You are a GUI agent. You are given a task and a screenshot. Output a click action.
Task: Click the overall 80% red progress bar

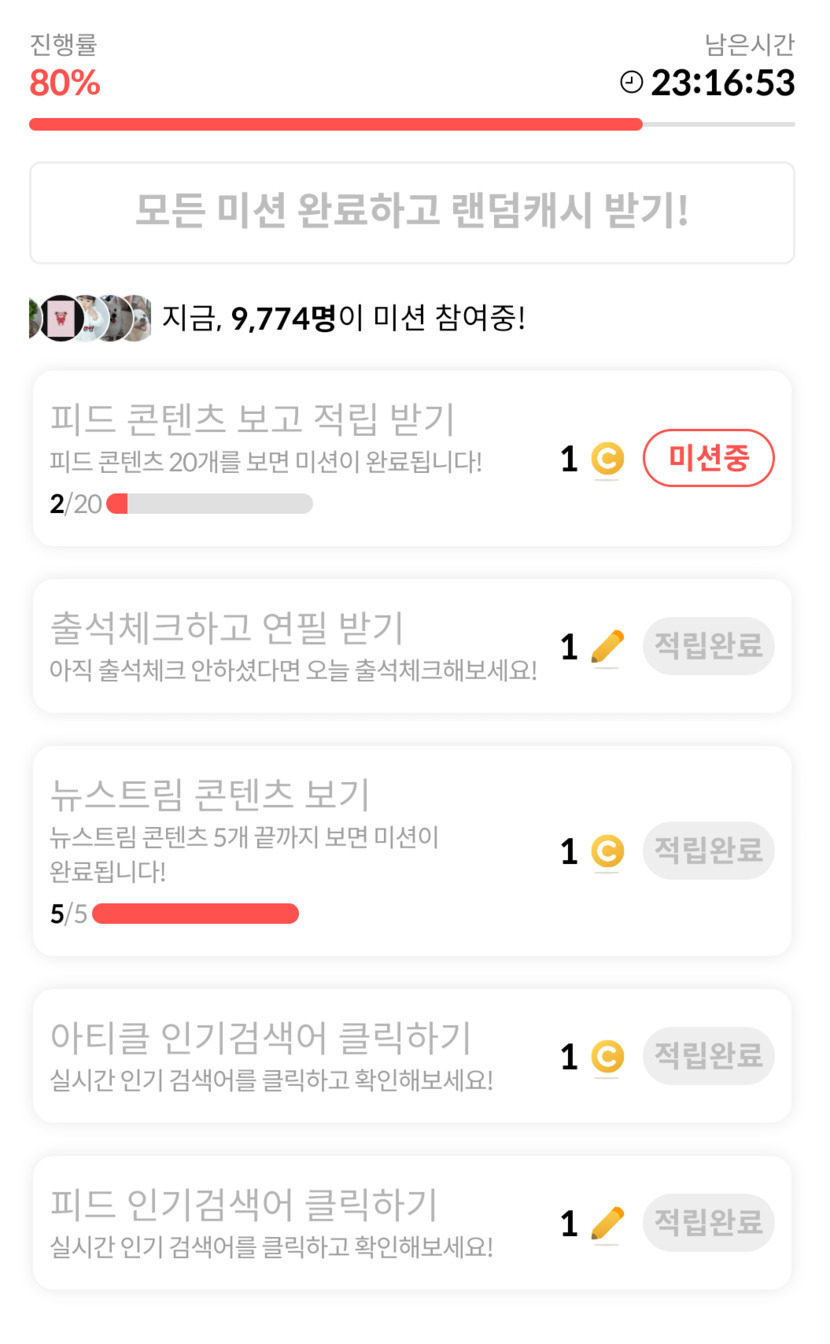336,125
